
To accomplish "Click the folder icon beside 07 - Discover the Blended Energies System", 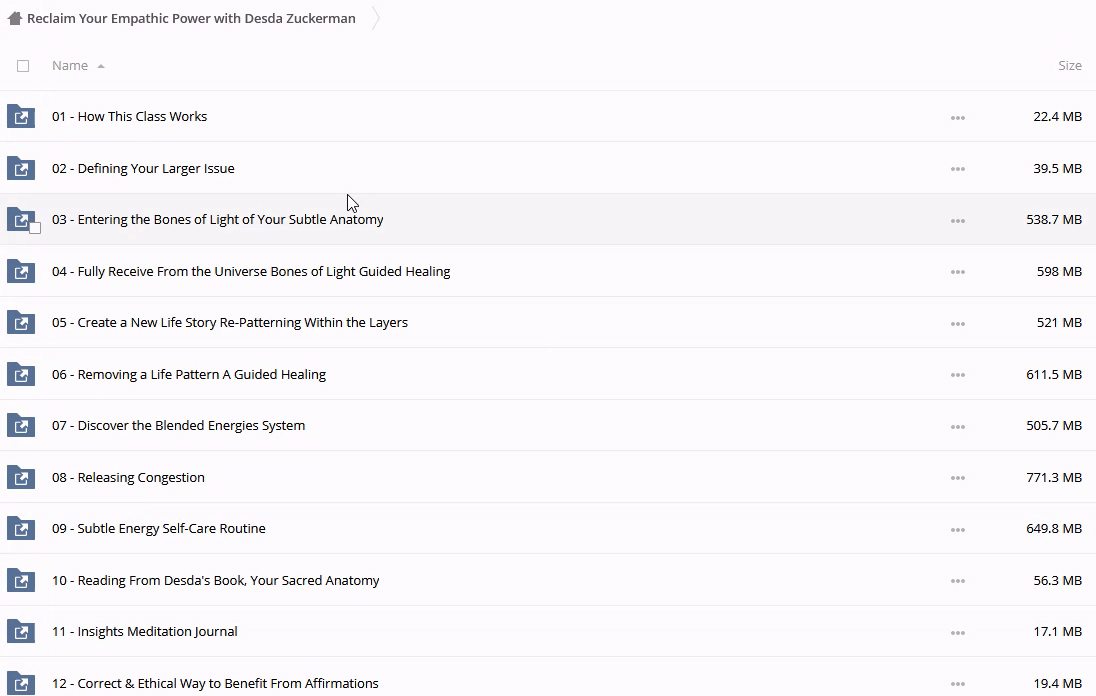I will pos(21,426).
